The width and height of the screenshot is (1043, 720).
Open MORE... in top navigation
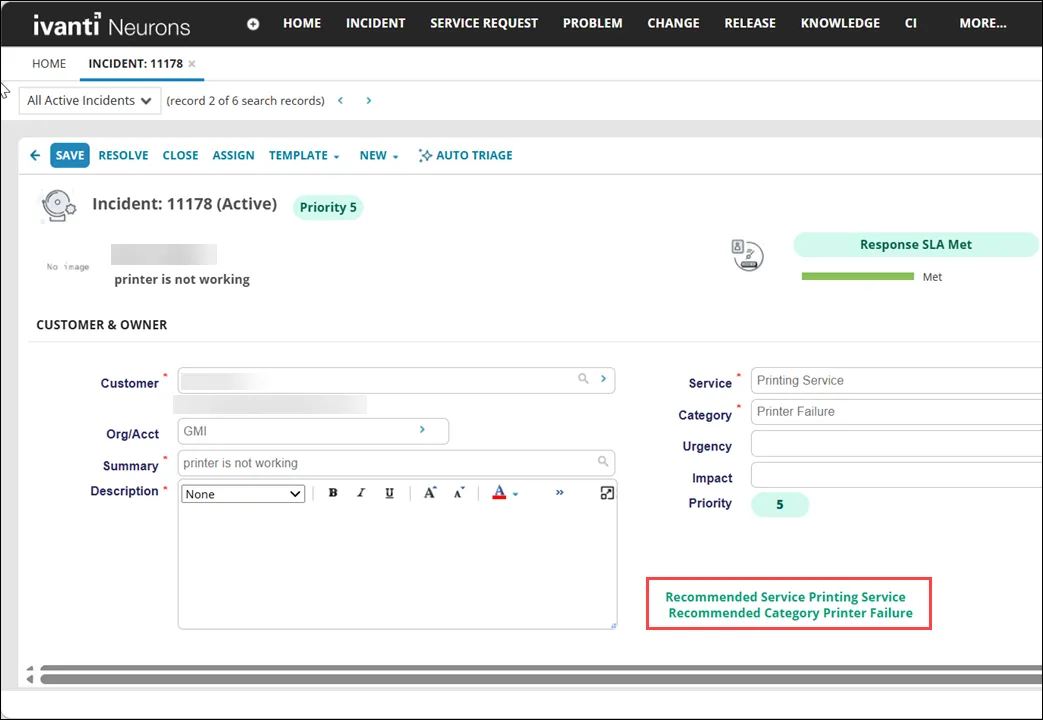pos(982,23)
